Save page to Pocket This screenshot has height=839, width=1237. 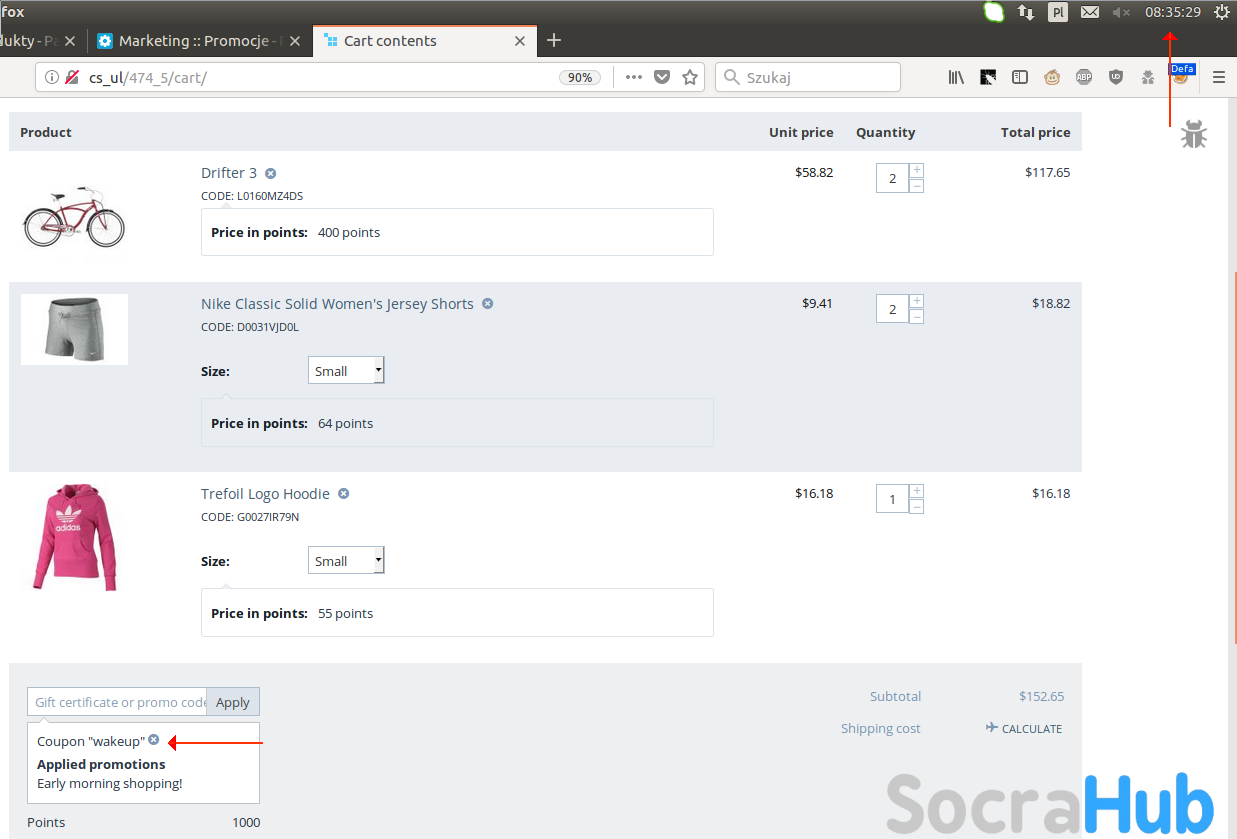pos(662,77)
